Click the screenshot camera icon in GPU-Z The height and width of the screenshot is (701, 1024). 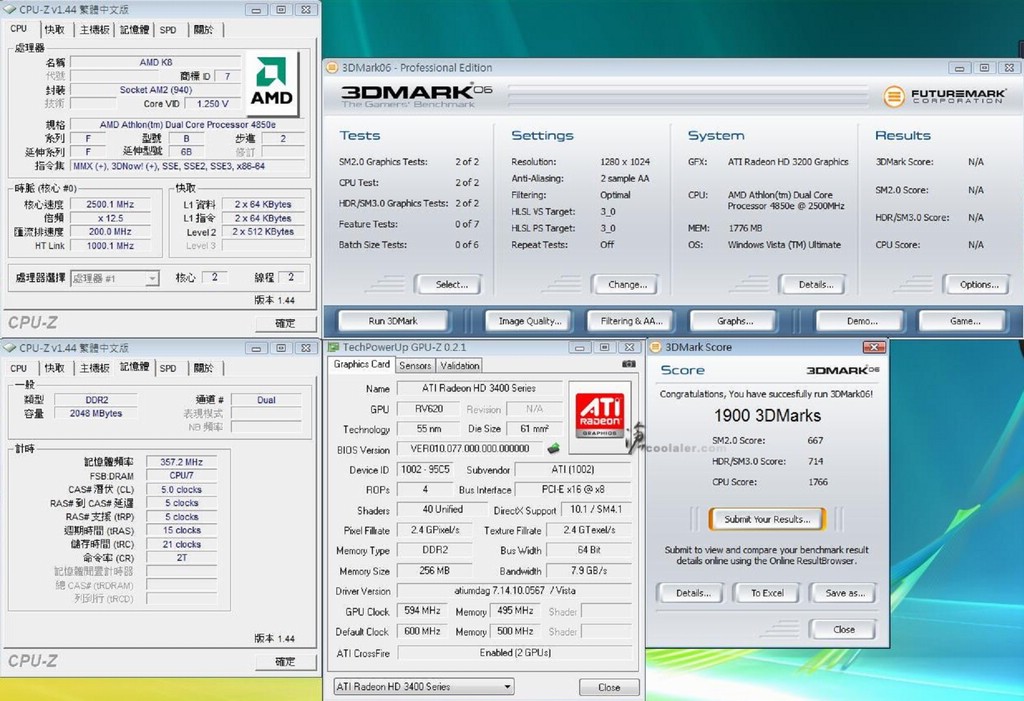pyautogui.click(x=628, y=364)
